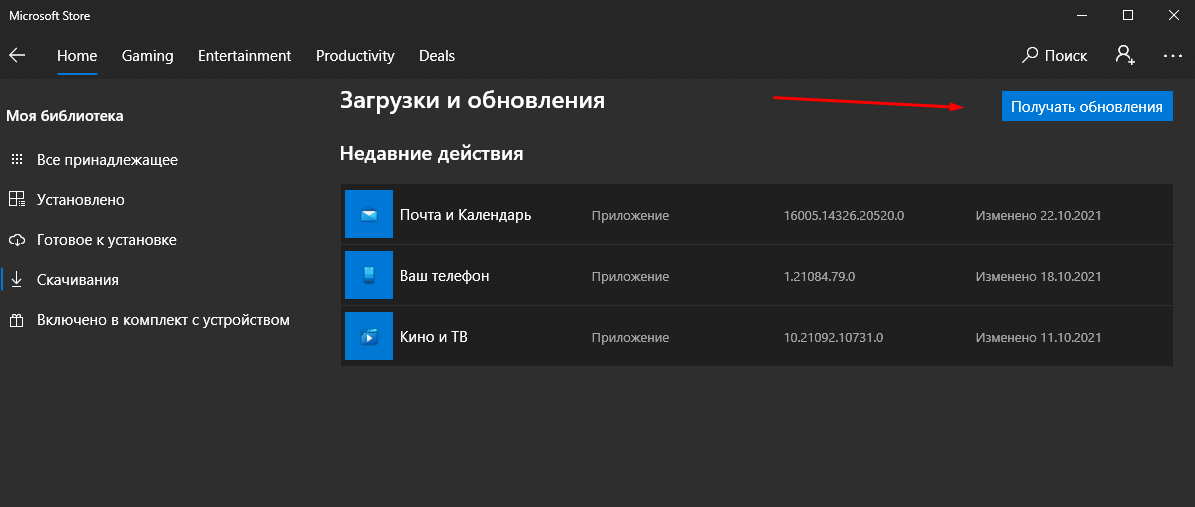The width and height of the screenshot is (1195, 507).
Task: Open Установлено in the sidebar
Action: tap(80, 200)
